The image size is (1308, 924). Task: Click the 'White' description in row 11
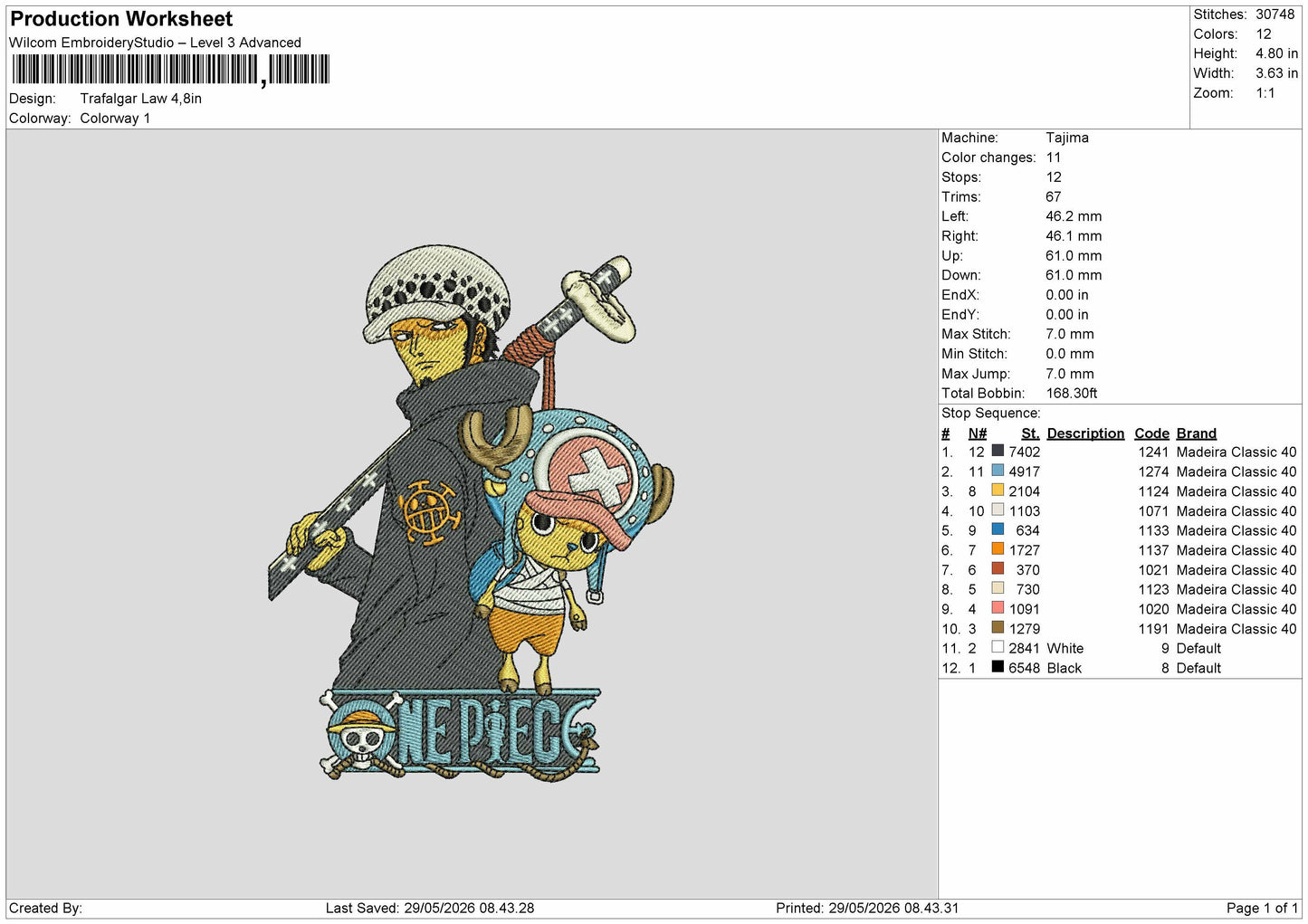(x=1065, y=649)
